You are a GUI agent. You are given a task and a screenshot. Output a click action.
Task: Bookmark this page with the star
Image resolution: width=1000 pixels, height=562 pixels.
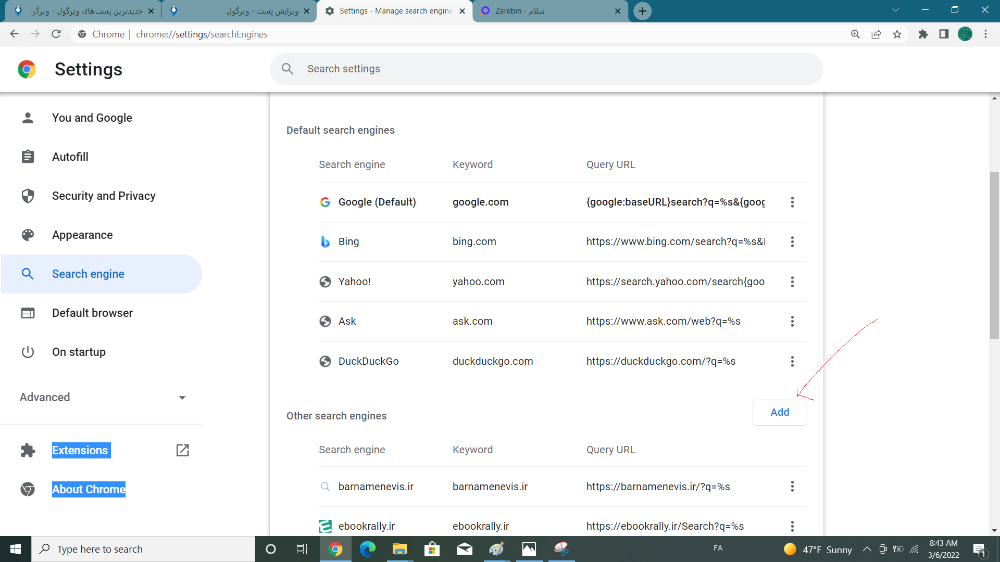897,34
